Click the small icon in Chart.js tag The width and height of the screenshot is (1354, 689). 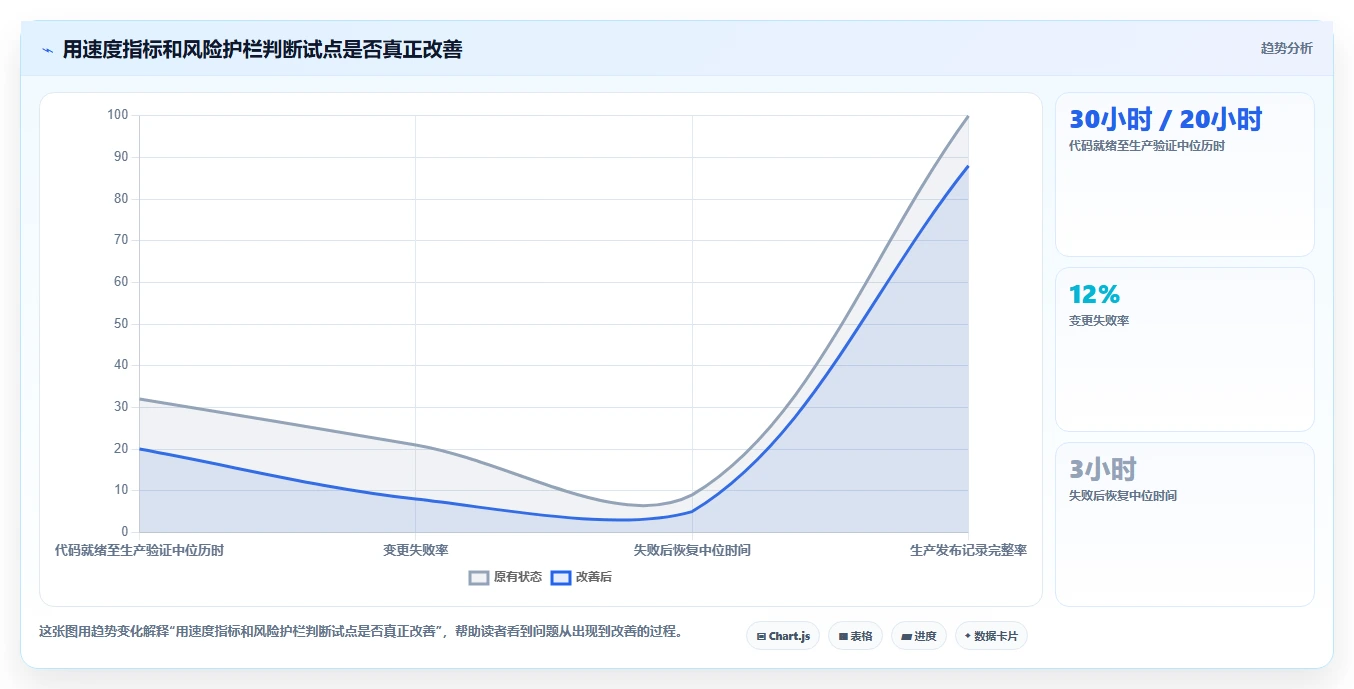[761, 636]
